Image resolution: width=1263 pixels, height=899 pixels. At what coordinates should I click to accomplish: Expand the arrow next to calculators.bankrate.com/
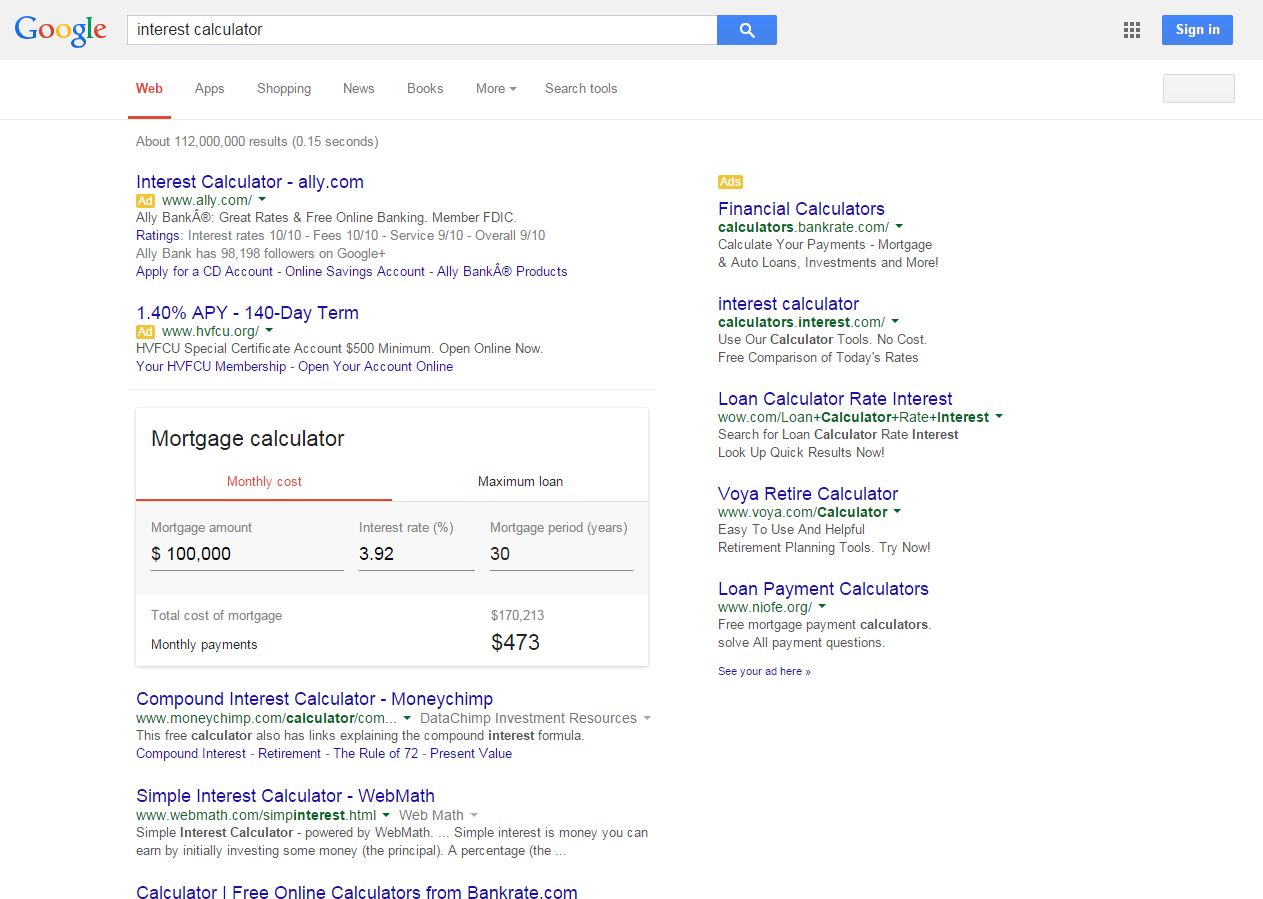coord(899,227)
